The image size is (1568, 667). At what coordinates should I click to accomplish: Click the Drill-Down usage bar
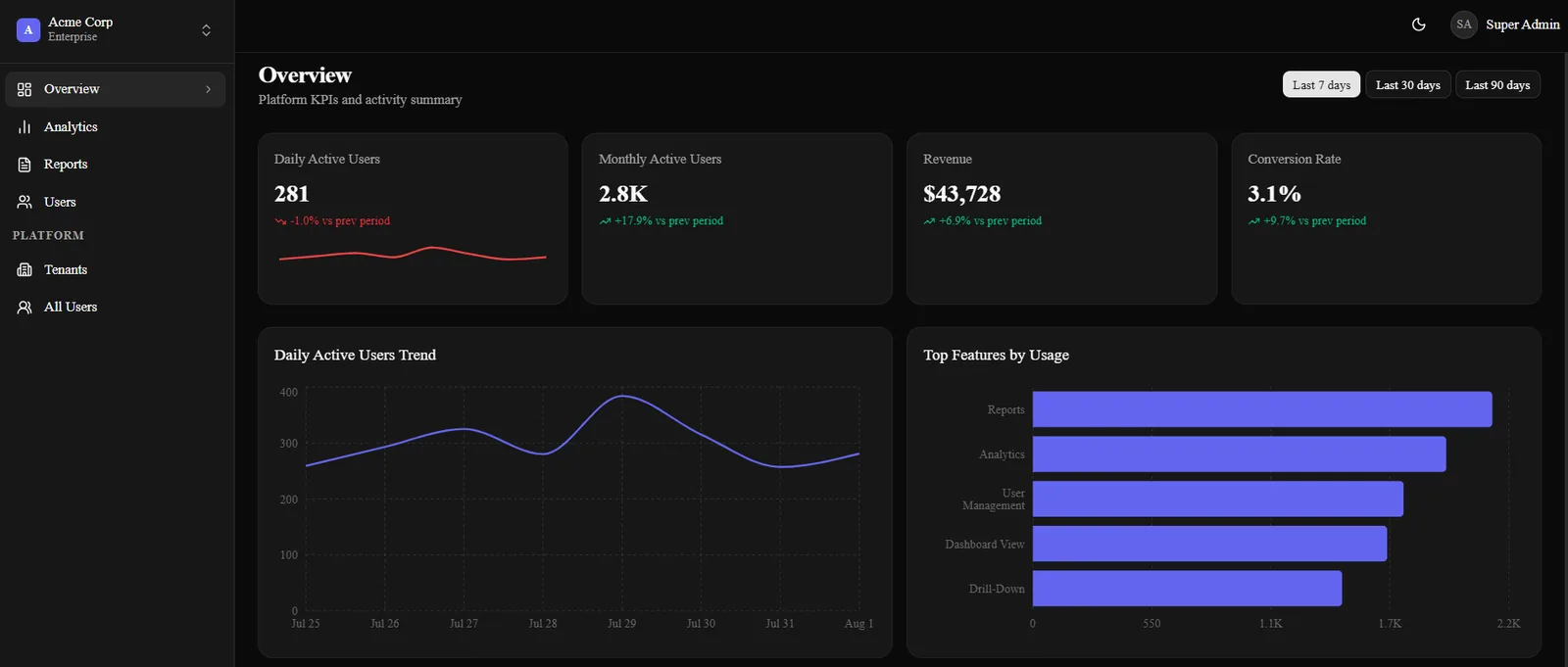pos(1188,589)
